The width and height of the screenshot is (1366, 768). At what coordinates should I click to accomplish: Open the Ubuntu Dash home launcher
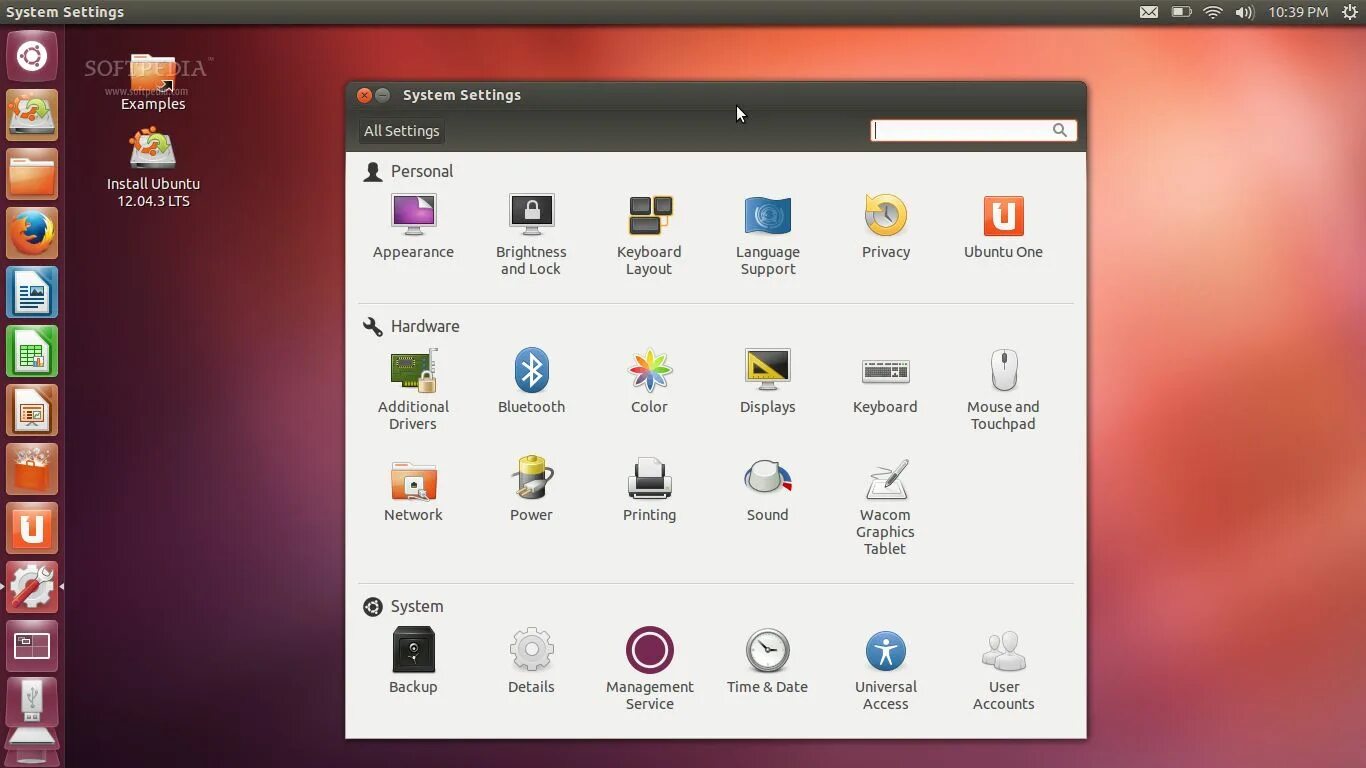[32, 56]
